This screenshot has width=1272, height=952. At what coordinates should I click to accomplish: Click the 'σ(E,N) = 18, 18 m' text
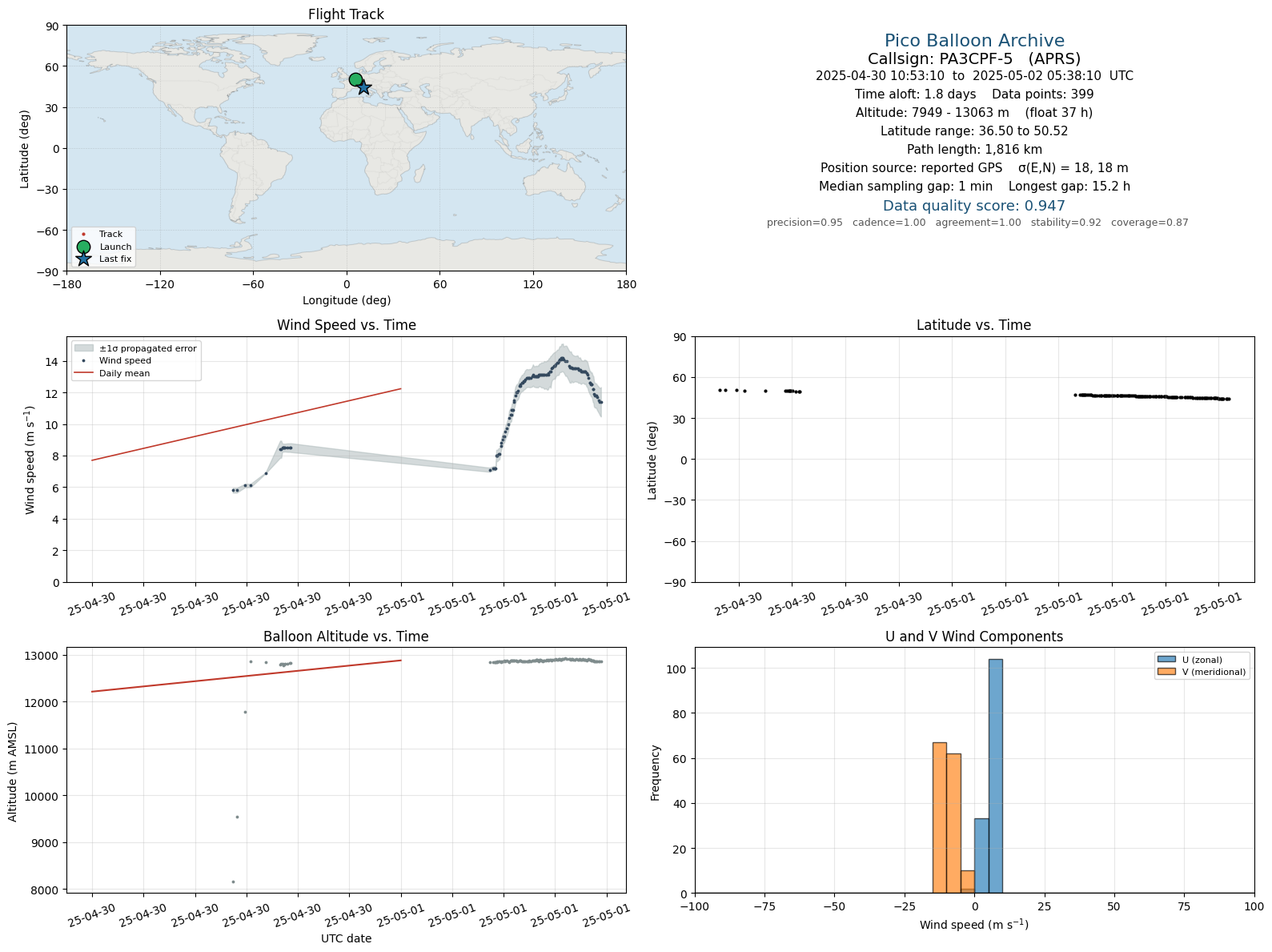point(1073,168)
